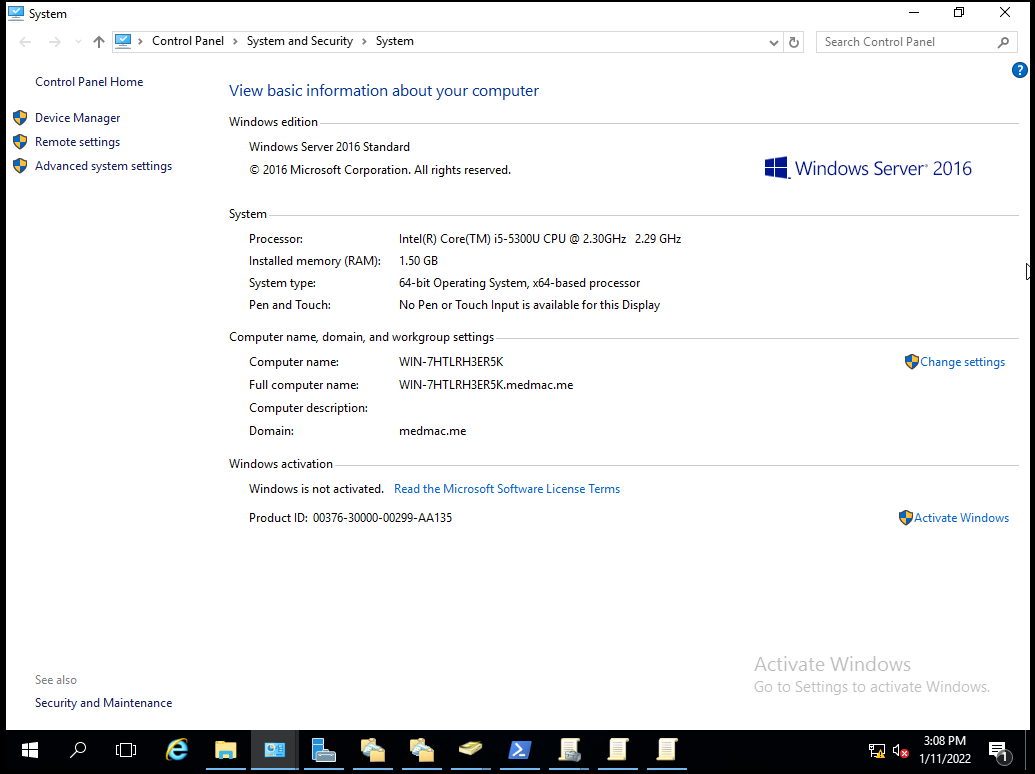Select the domain value medmac.me
The width and height of the screenshot is (1035, 774).
click(x=432, y=431)
